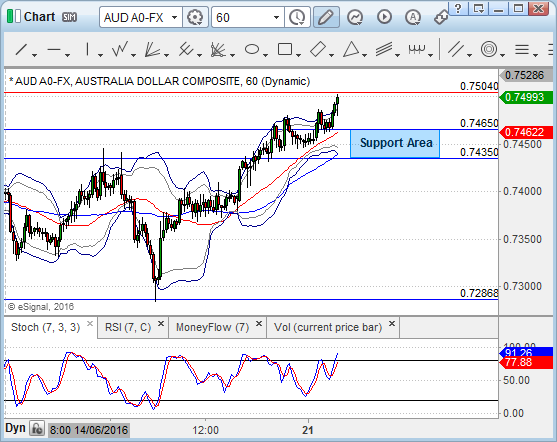Viewport: 557px width, 442px height.
Task: Select the rectangle drawing tool
Action: 285,49
